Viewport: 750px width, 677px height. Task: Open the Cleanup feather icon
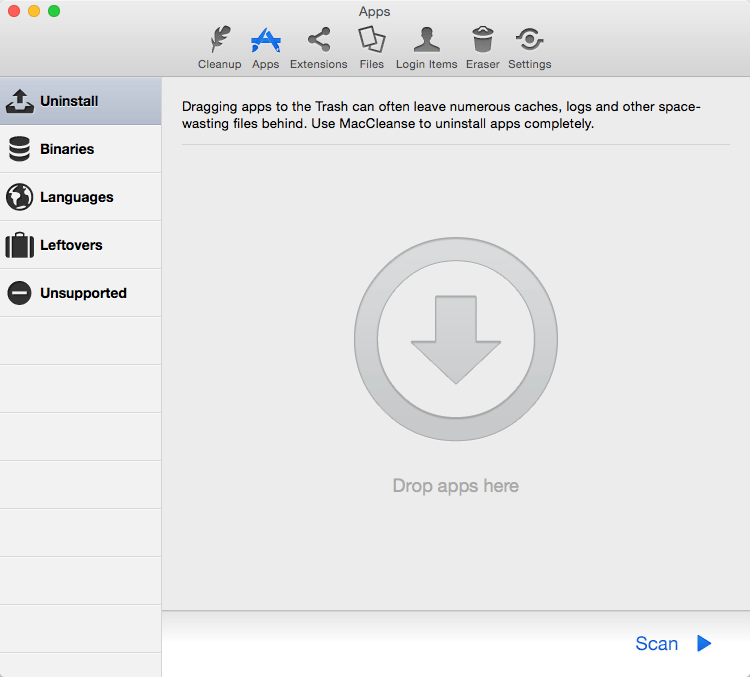pyautogui.click(x=220, y=39)
